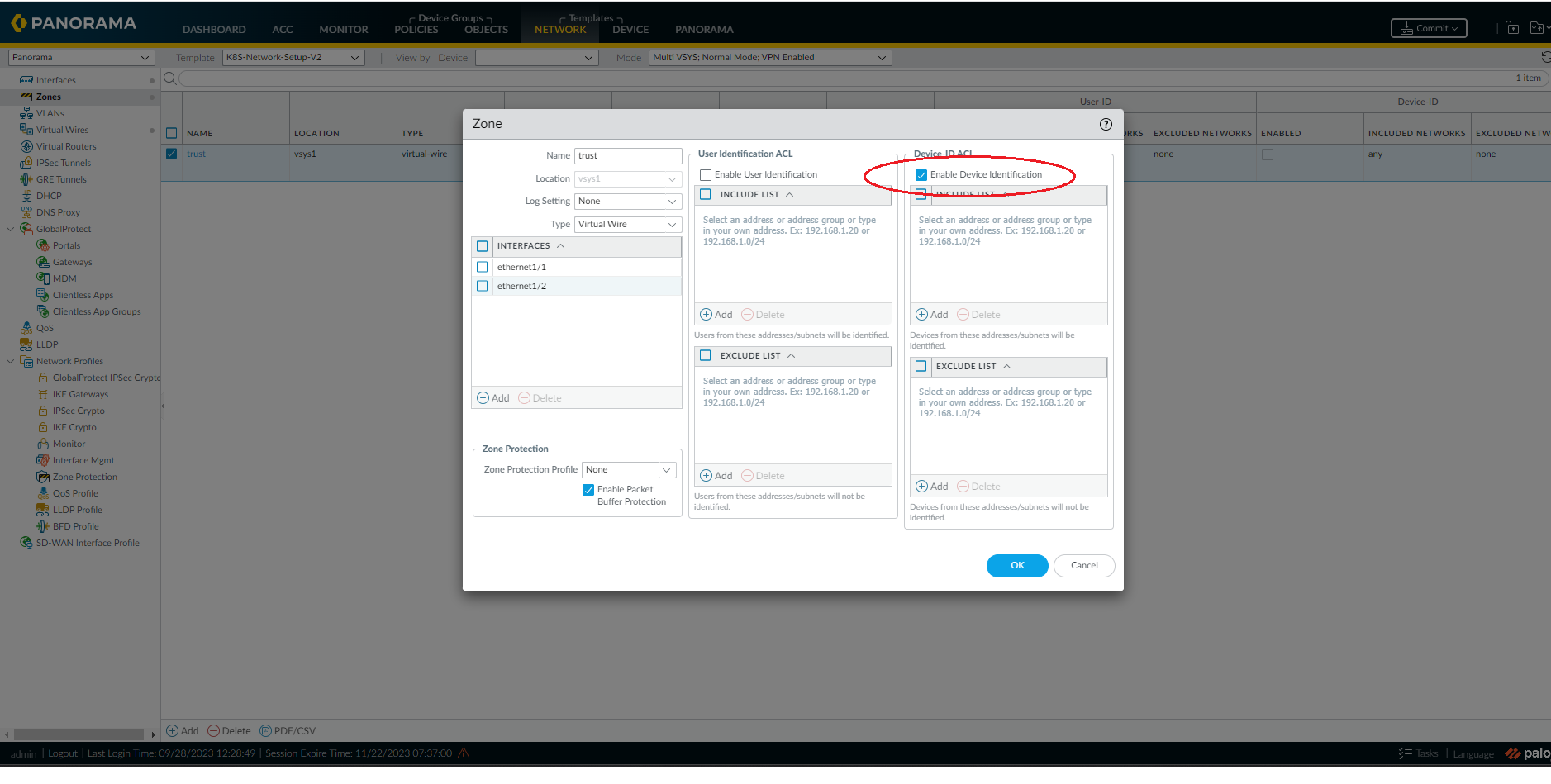Toggle User-ID Include List header checkbox
Image resolution: width=1551 pixels, height=784 pixels.
pyautogui.click(x=706, y=195)
